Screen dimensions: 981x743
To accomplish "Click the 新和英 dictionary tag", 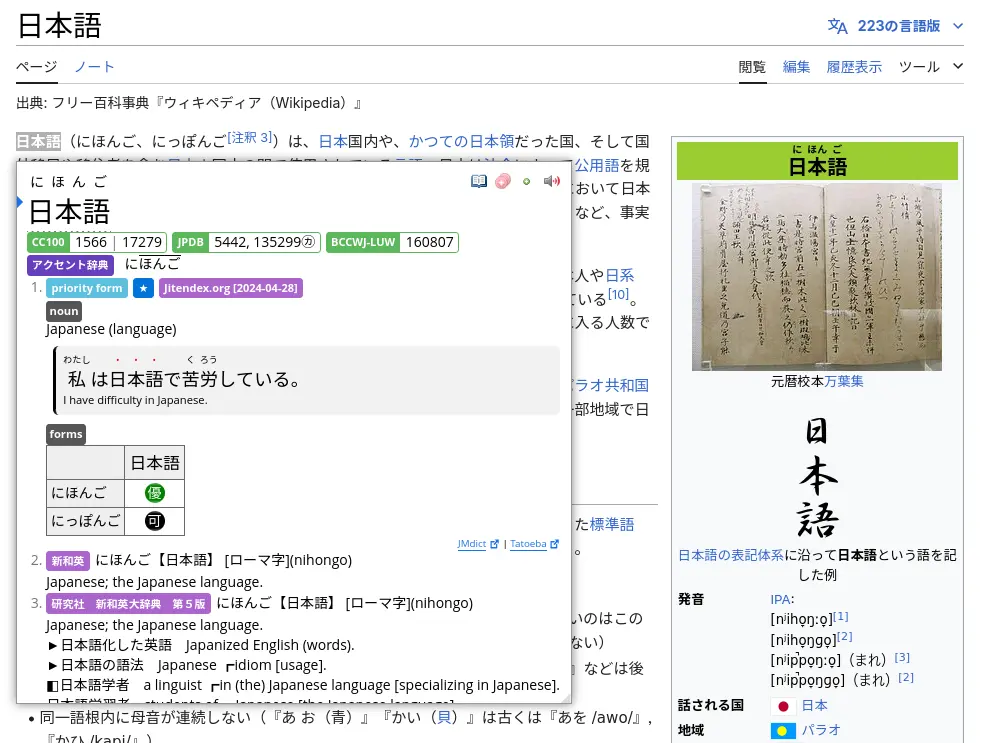I will point(68,561).
